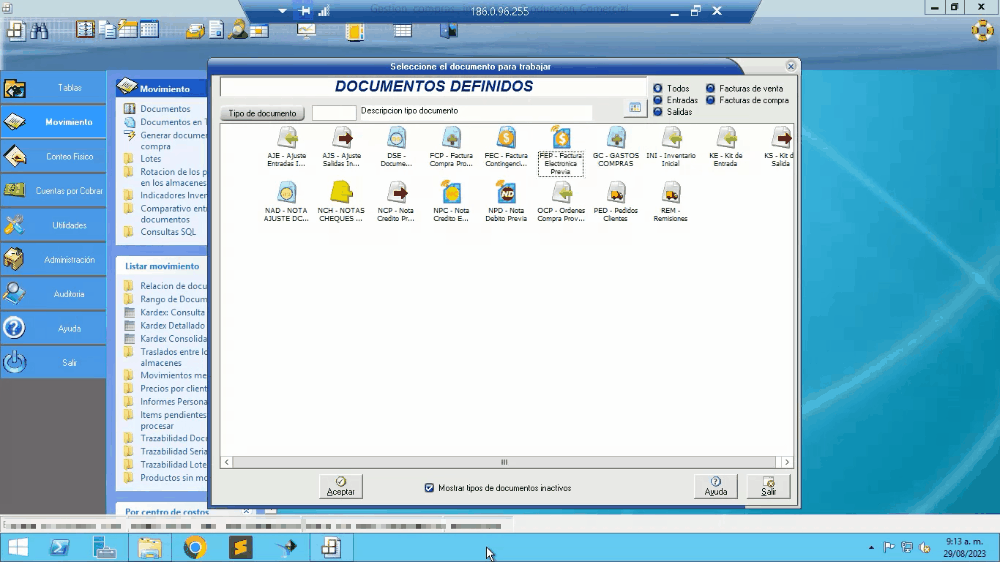
Task: Switch to the Conteo Fisico sidebar section
Action: click(54, 157)
